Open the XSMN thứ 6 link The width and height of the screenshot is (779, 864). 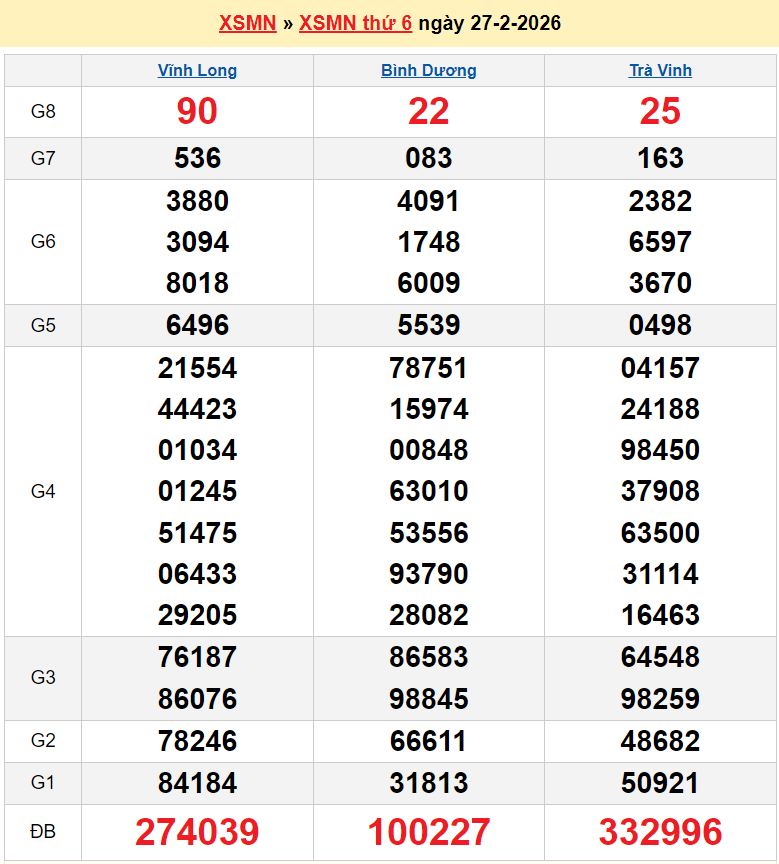coord(355,23)
